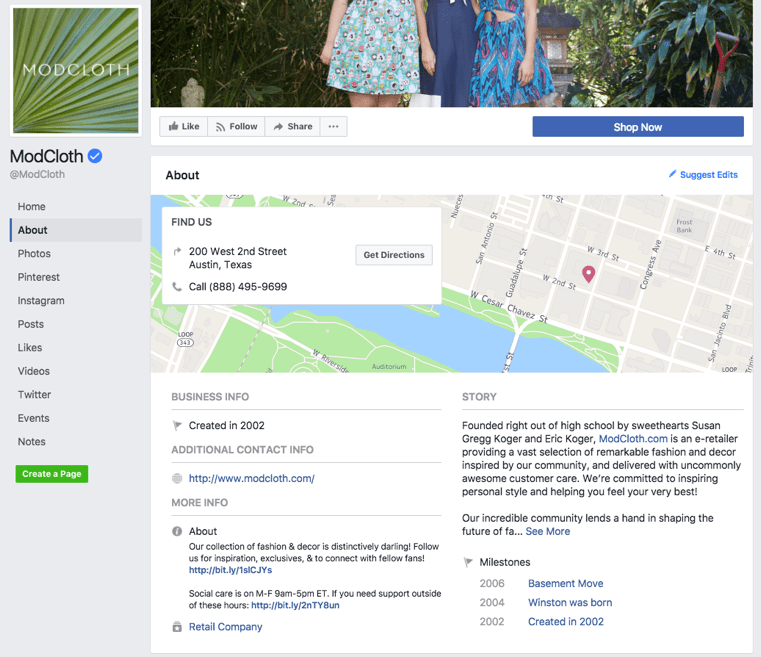761x657 pixels.
Task: Click the red location pin on map
Action: pos(588,274)
